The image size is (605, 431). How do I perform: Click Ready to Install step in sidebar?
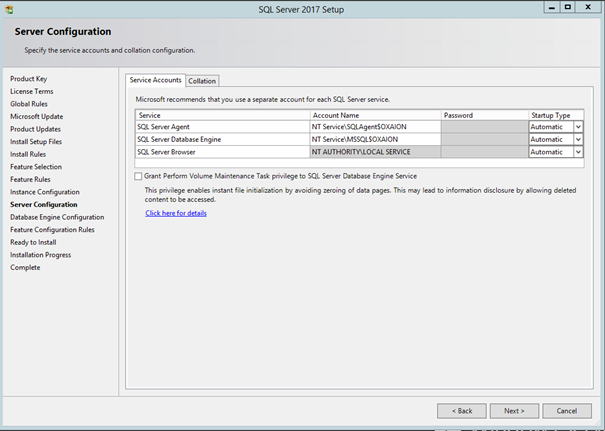(x=33, y=242)
